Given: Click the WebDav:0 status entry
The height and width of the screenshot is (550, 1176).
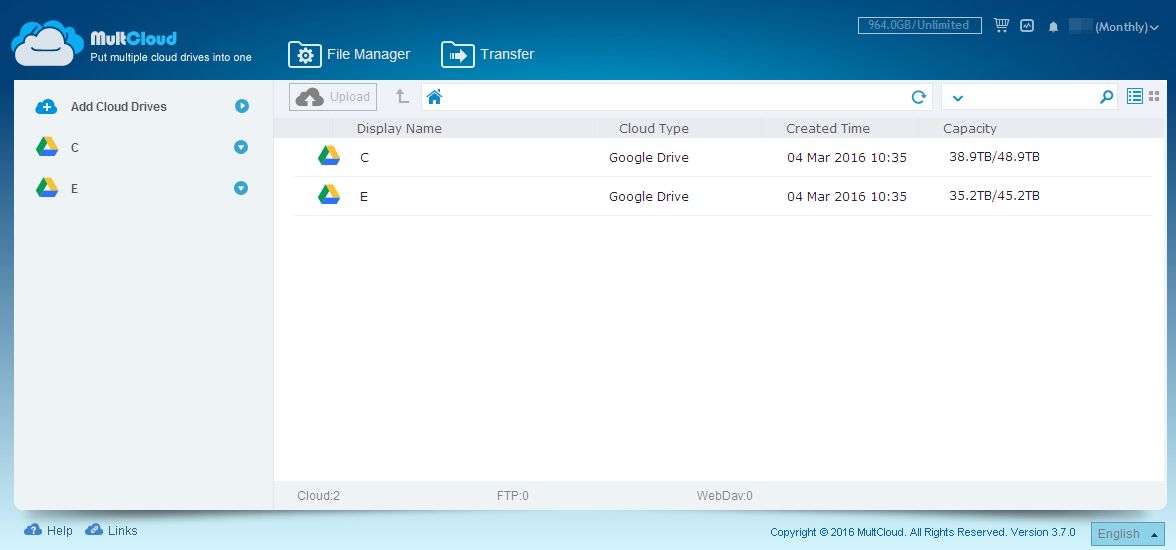Looking at the screenshot, I should [724, 495].
